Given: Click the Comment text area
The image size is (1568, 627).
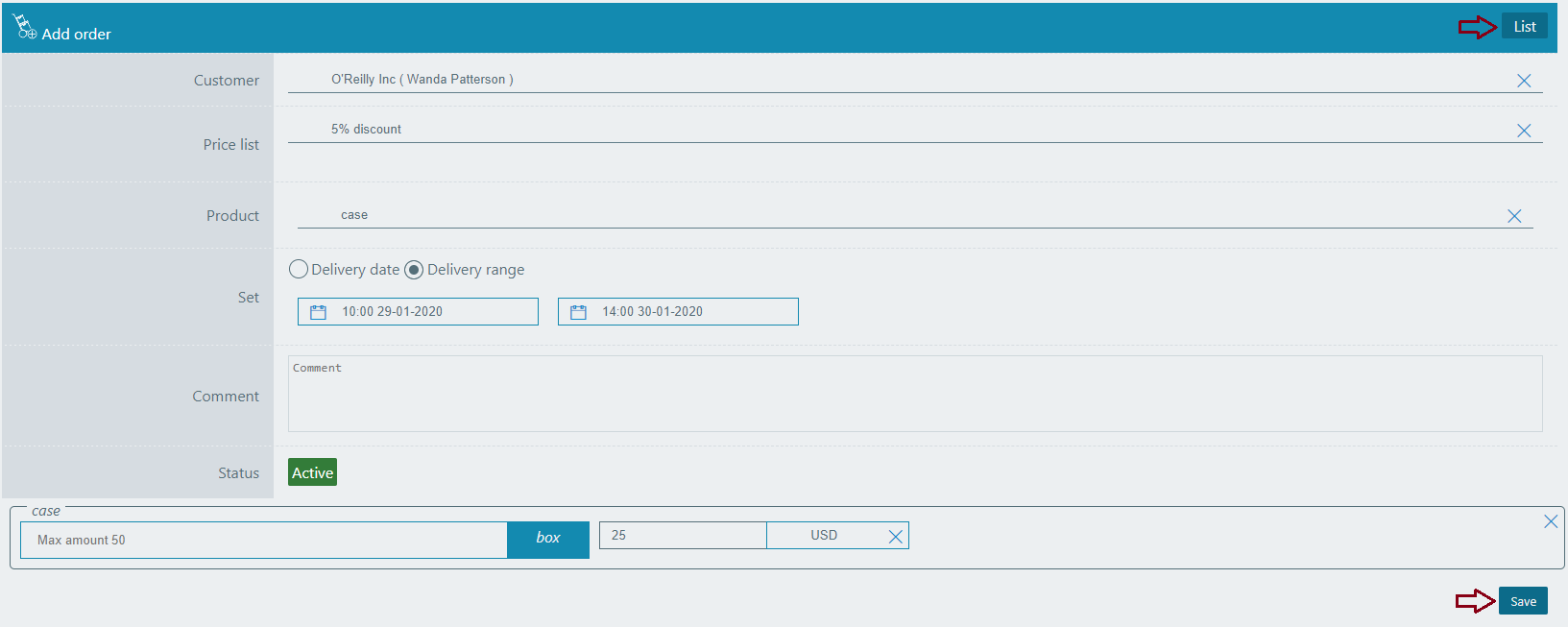Looking at the screenshot, I should pyautogui.click(x=914, y=395).
